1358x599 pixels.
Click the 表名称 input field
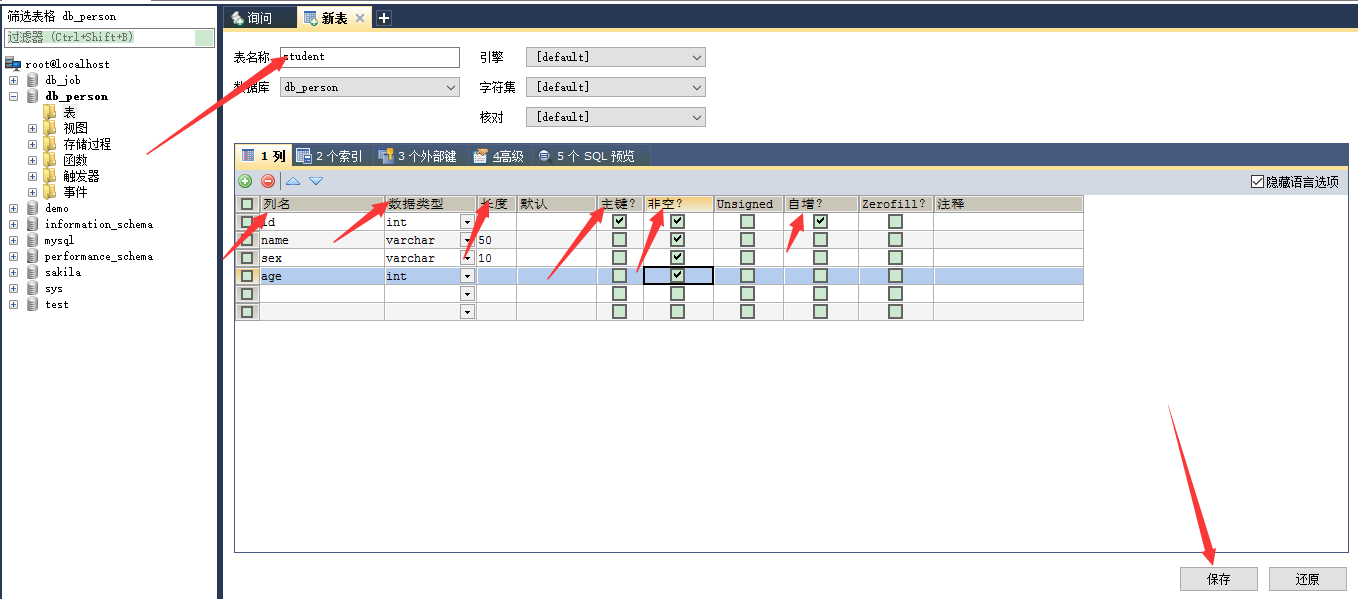point(370,57)
